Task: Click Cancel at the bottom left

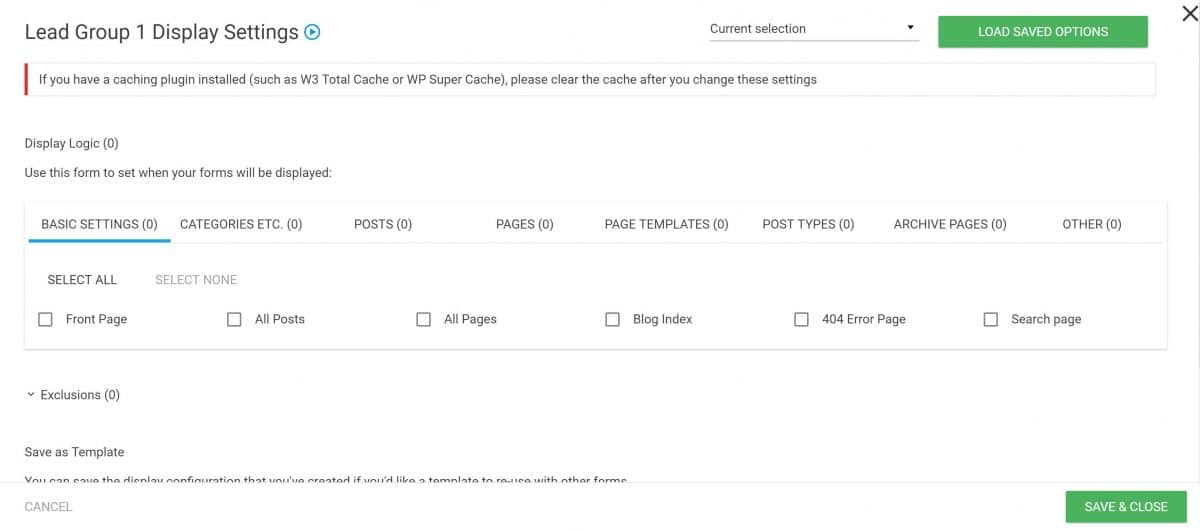Action: [48, 507]
